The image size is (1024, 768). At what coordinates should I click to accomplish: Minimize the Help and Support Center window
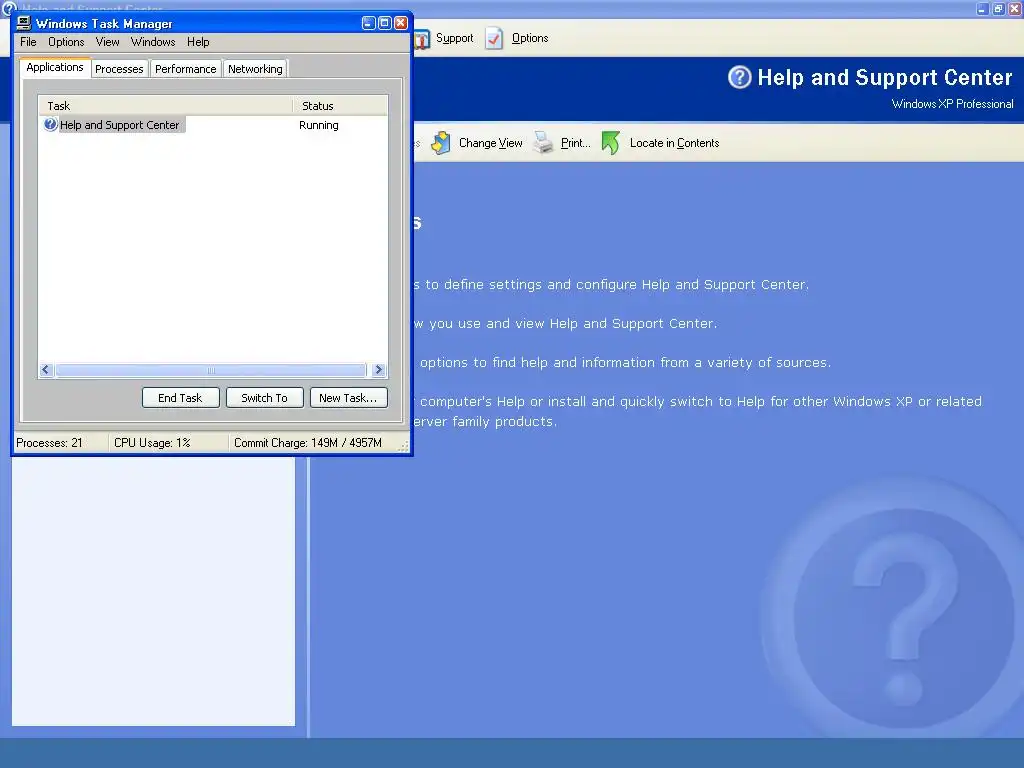tap(983, 8)
